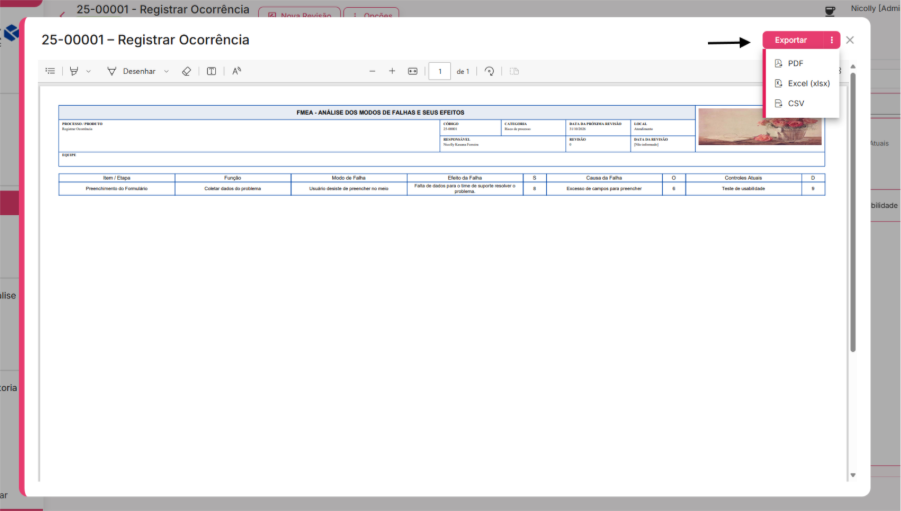Expand the Desenhar options chevron
Image resolution: width=901 pixels, height=511 pixels.
[166, 71]
